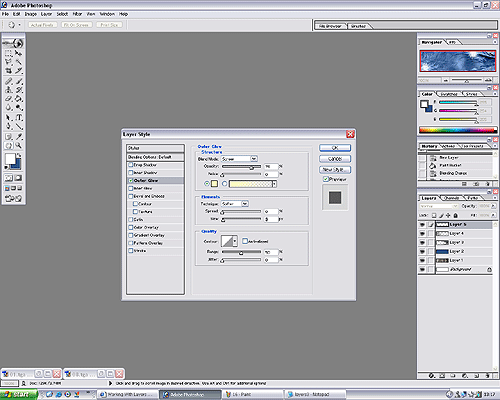The height and width of the screenshot is (400, 500).
Task: Select the Hand tool
Action: pyautogui.click(x=9, y=145)
